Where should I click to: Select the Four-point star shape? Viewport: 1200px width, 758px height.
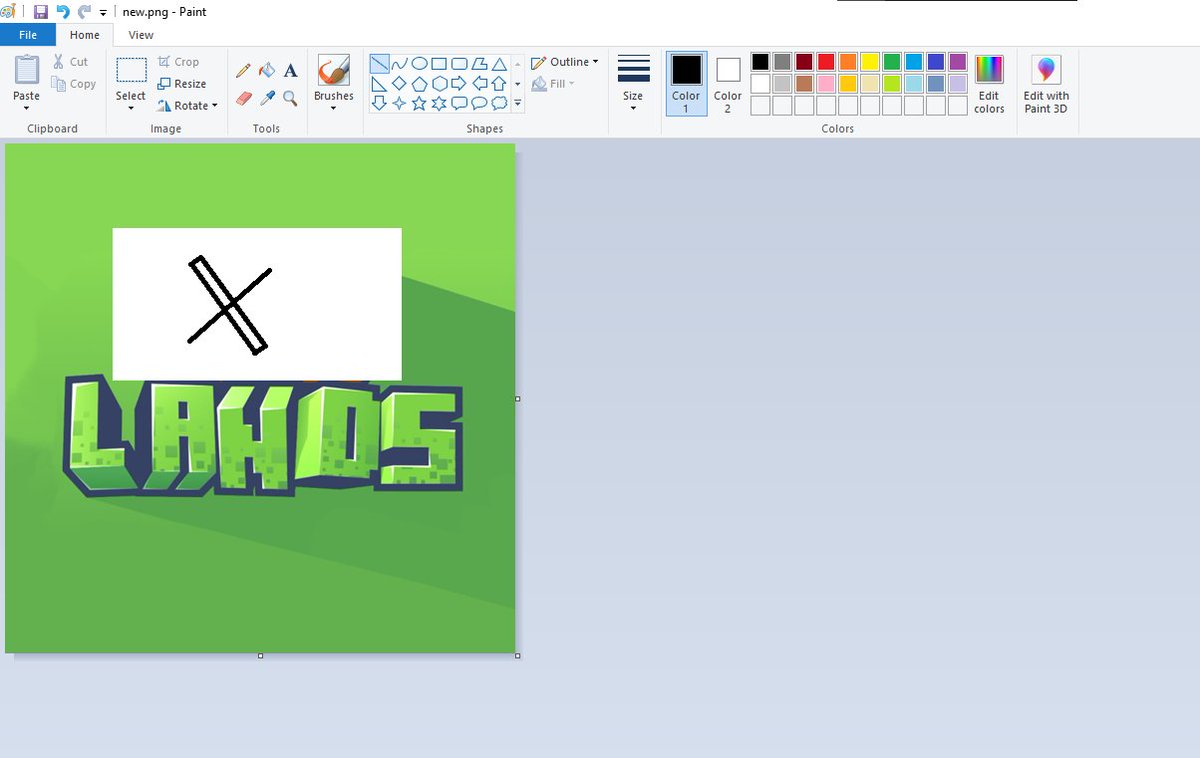pos(400,103)
